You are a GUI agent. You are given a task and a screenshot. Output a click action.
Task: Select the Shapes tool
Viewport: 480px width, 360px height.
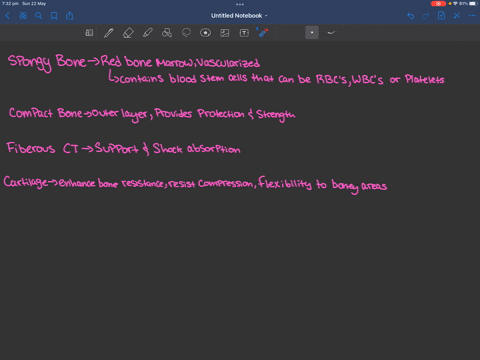click(167, 33)
